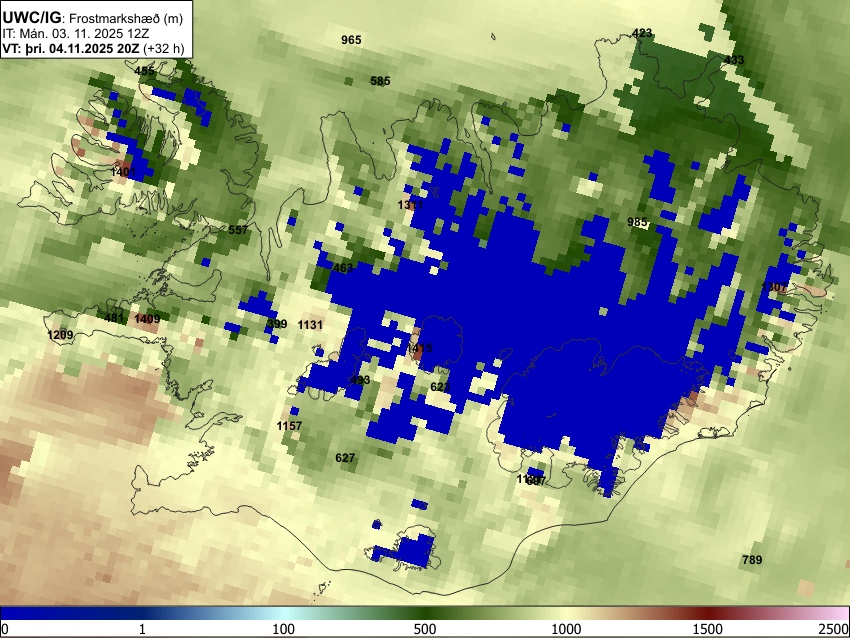
Task: Click the map value label 585
Action: click(x=380, y=81)
